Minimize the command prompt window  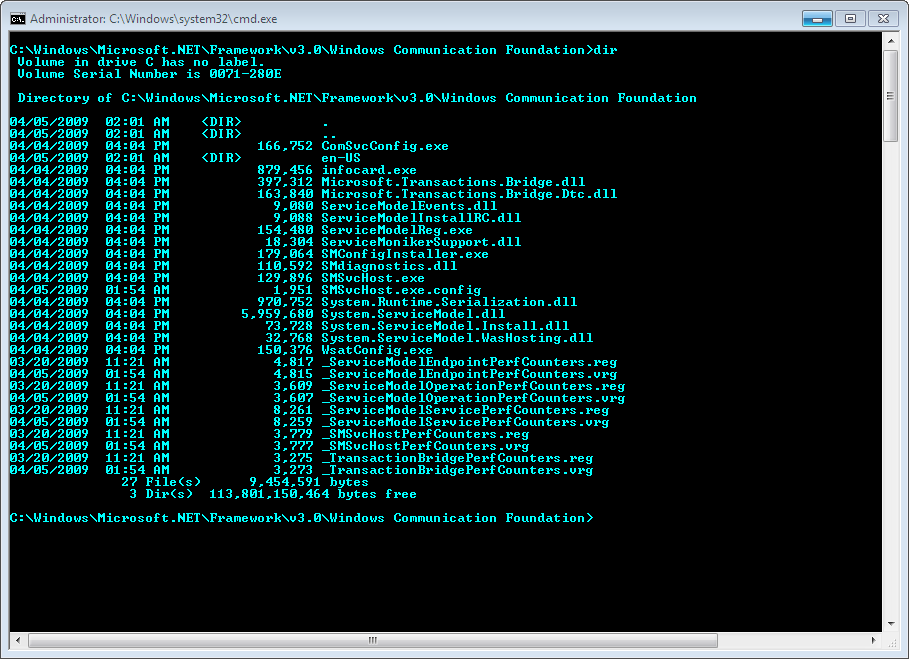coord(817,19)
